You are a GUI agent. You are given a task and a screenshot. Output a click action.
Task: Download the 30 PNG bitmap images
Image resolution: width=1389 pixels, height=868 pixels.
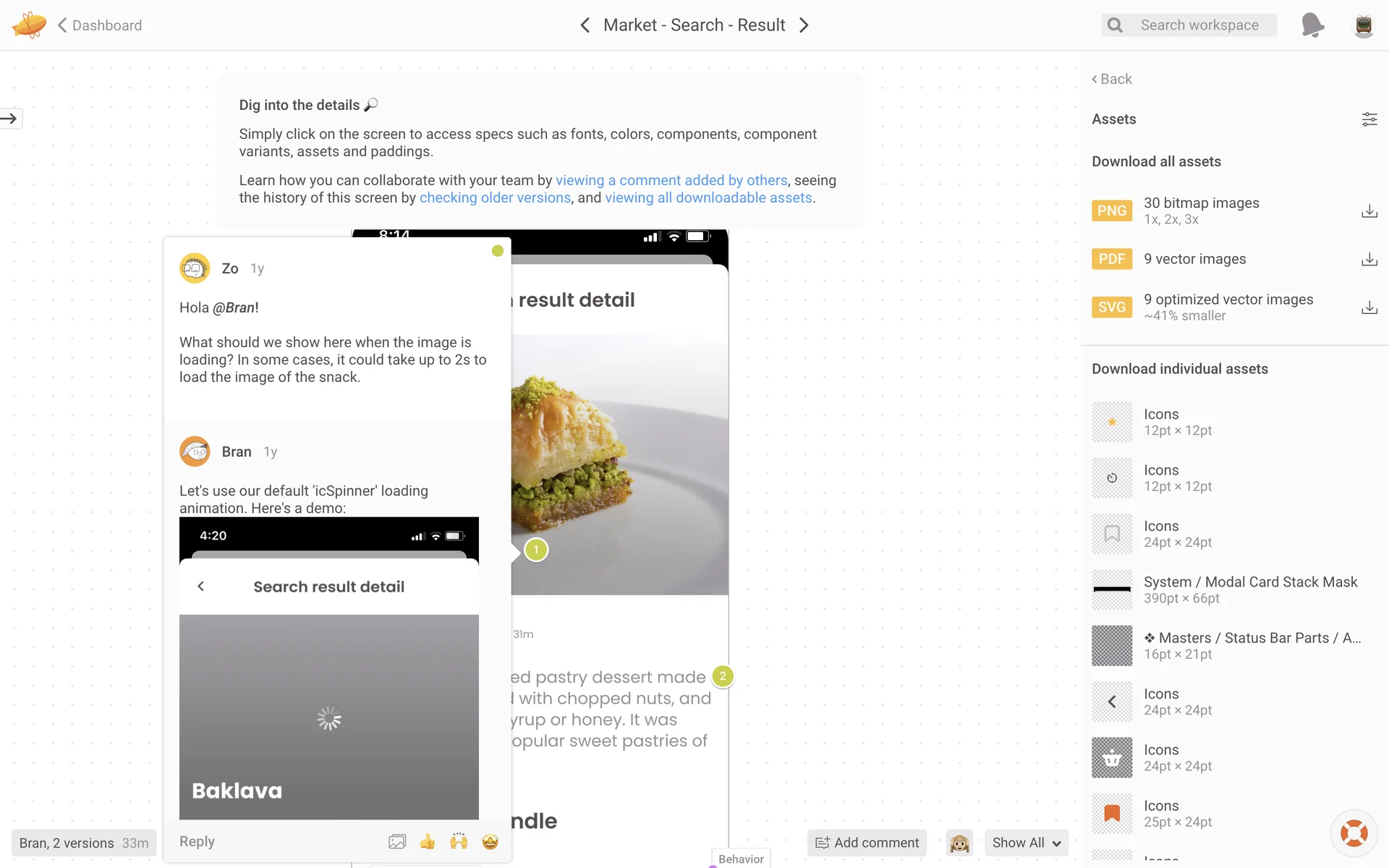click(x=1369, y=211)
